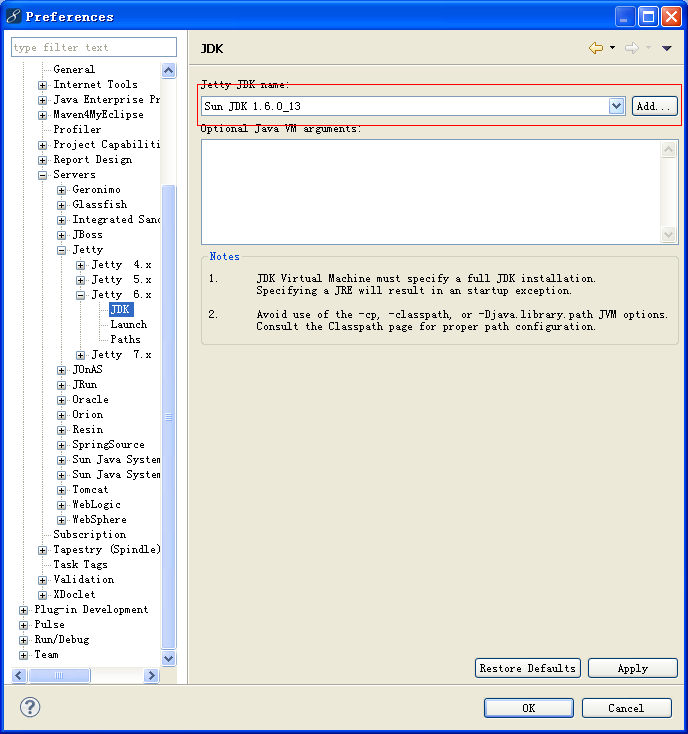Image resolution: width=688 pixels, height=734 pixels.
Task: Open the Jetty JDK name dropdown
Action: [x=616, y=106]
